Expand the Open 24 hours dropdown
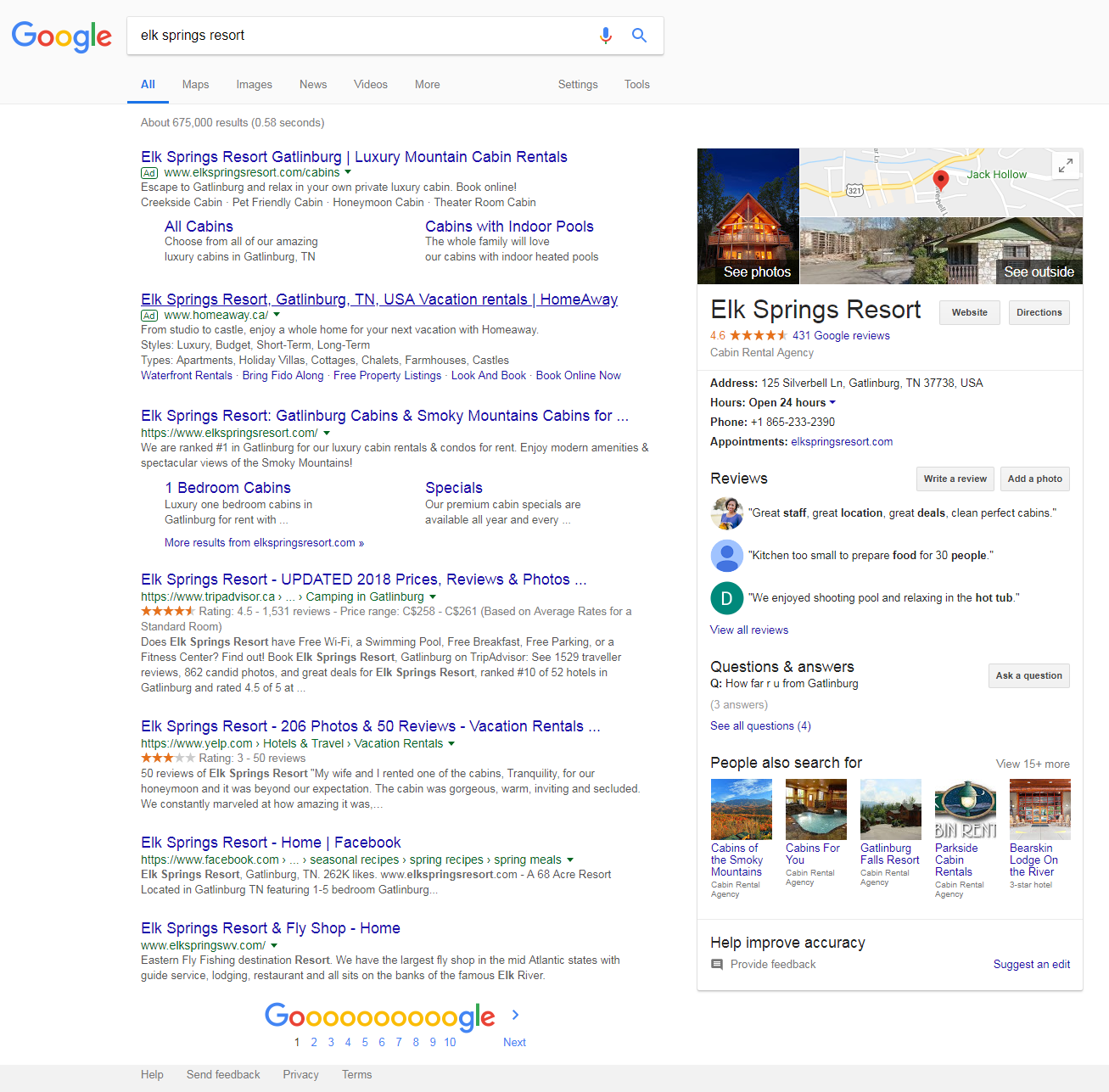This screenshot has height=1092, width=1109. tap(832, 403)
